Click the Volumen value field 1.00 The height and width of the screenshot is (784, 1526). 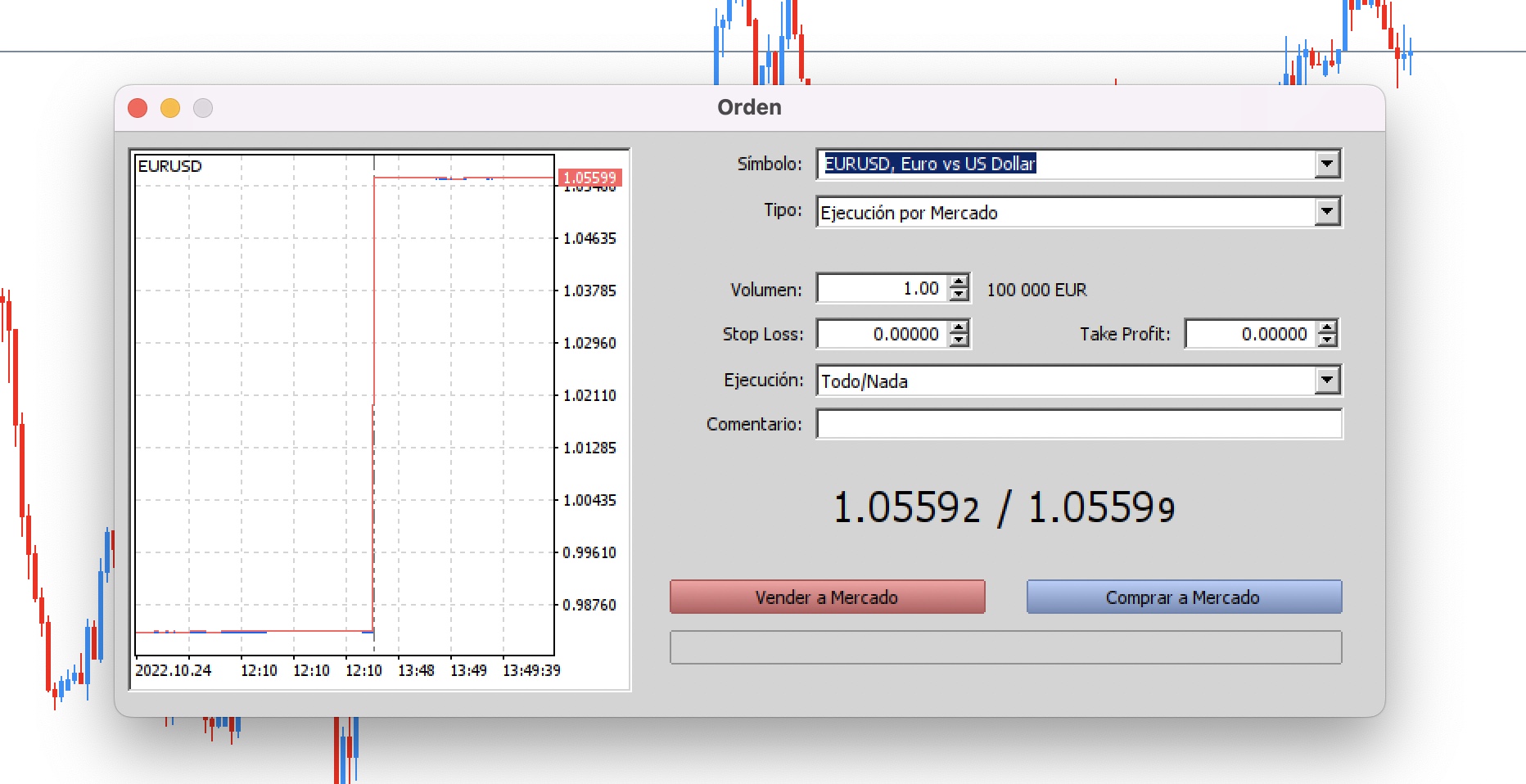point(883,288)
